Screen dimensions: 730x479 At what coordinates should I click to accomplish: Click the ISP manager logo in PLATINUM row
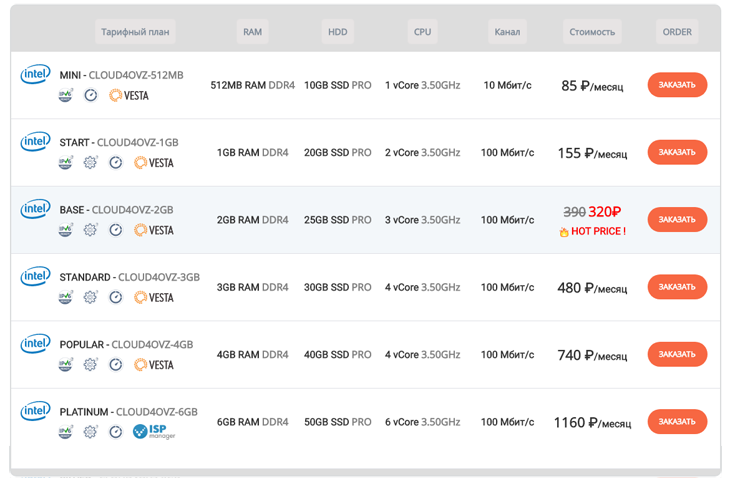(x=154, y=432)
